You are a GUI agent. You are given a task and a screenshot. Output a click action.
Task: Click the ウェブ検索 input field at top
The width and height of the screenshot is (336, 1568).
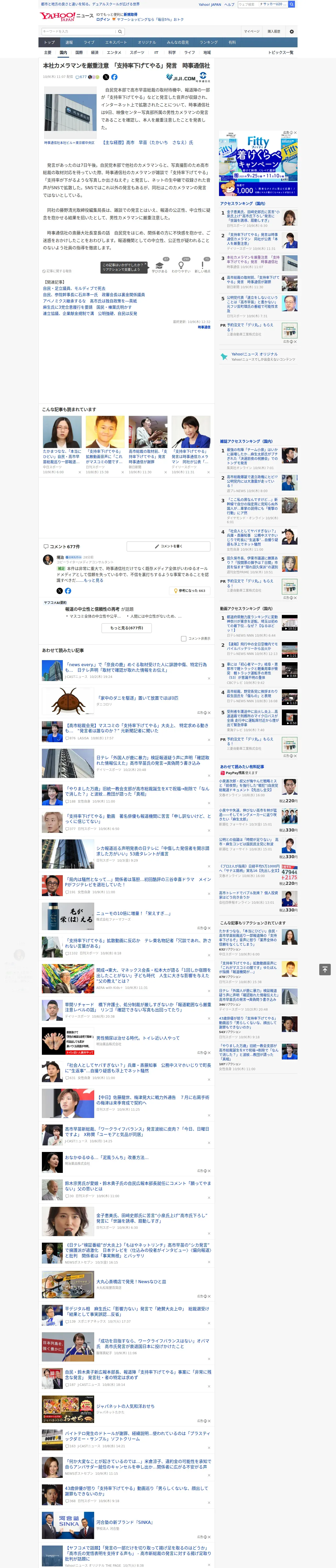(248, 4)
